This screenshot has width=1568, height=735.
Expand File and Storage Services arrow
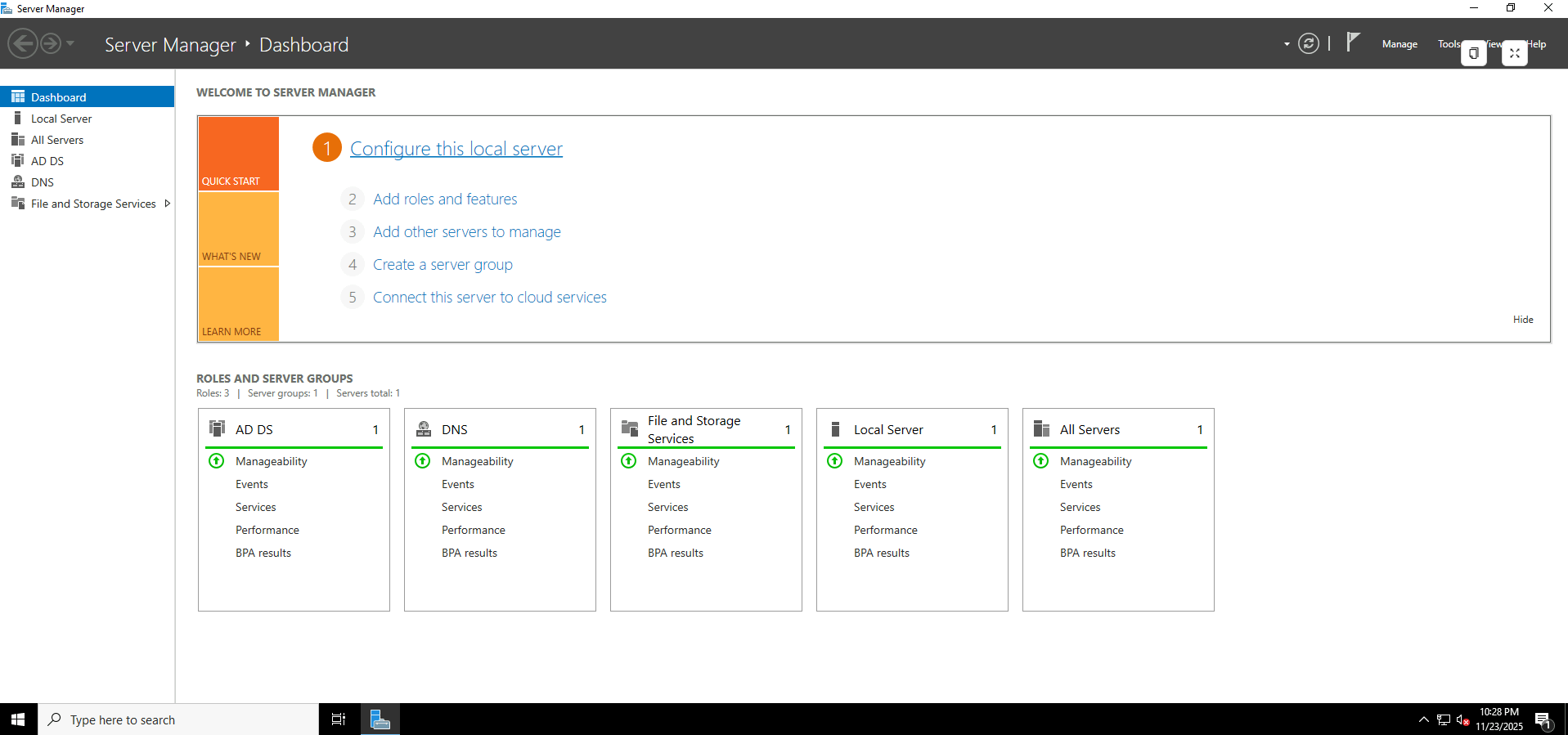(168, 204)
